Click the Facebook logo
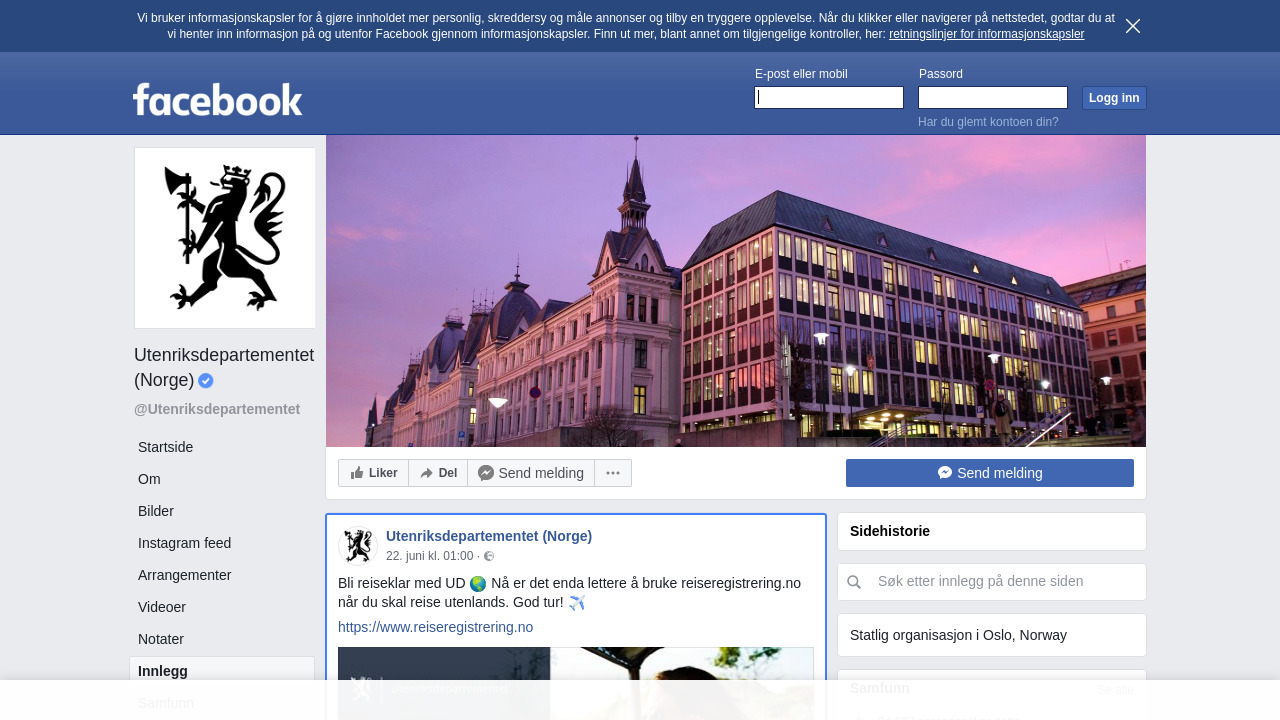 [218, 99]
